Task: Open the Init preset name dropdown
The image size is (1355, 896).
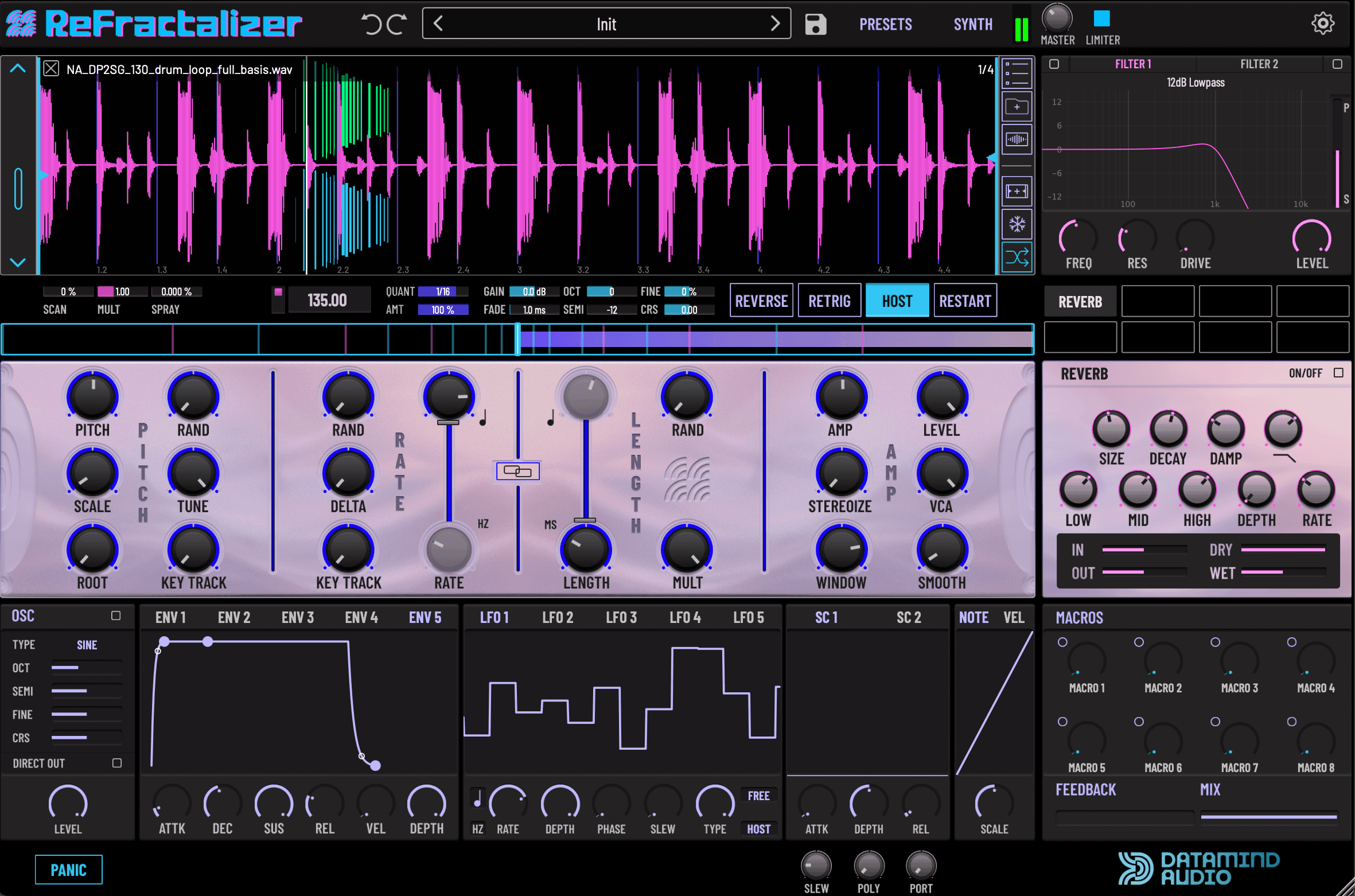Action: pos(606,24)
